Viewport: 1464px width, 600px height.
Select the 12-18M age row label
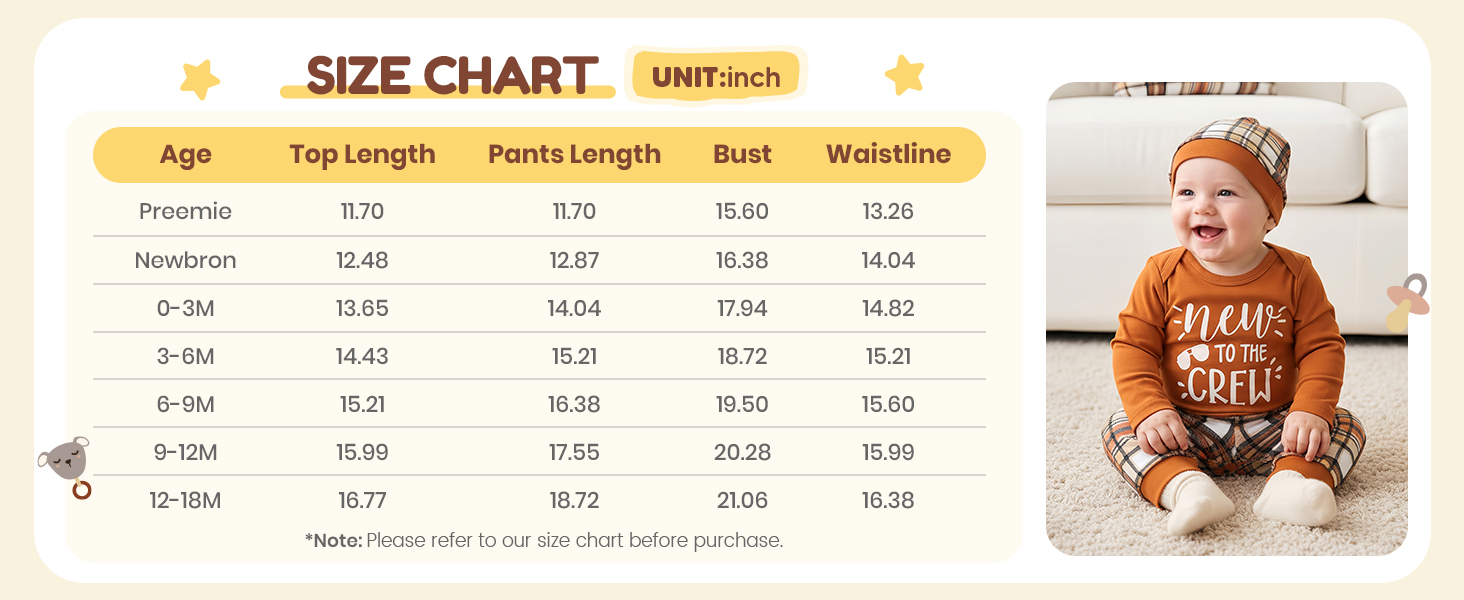tap(185, 500)
